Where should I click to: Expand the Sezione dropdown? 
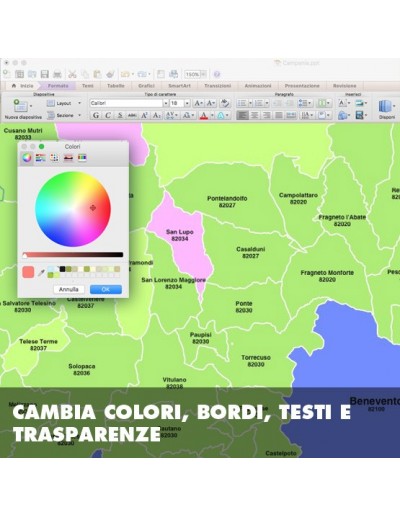coord(79,115)
